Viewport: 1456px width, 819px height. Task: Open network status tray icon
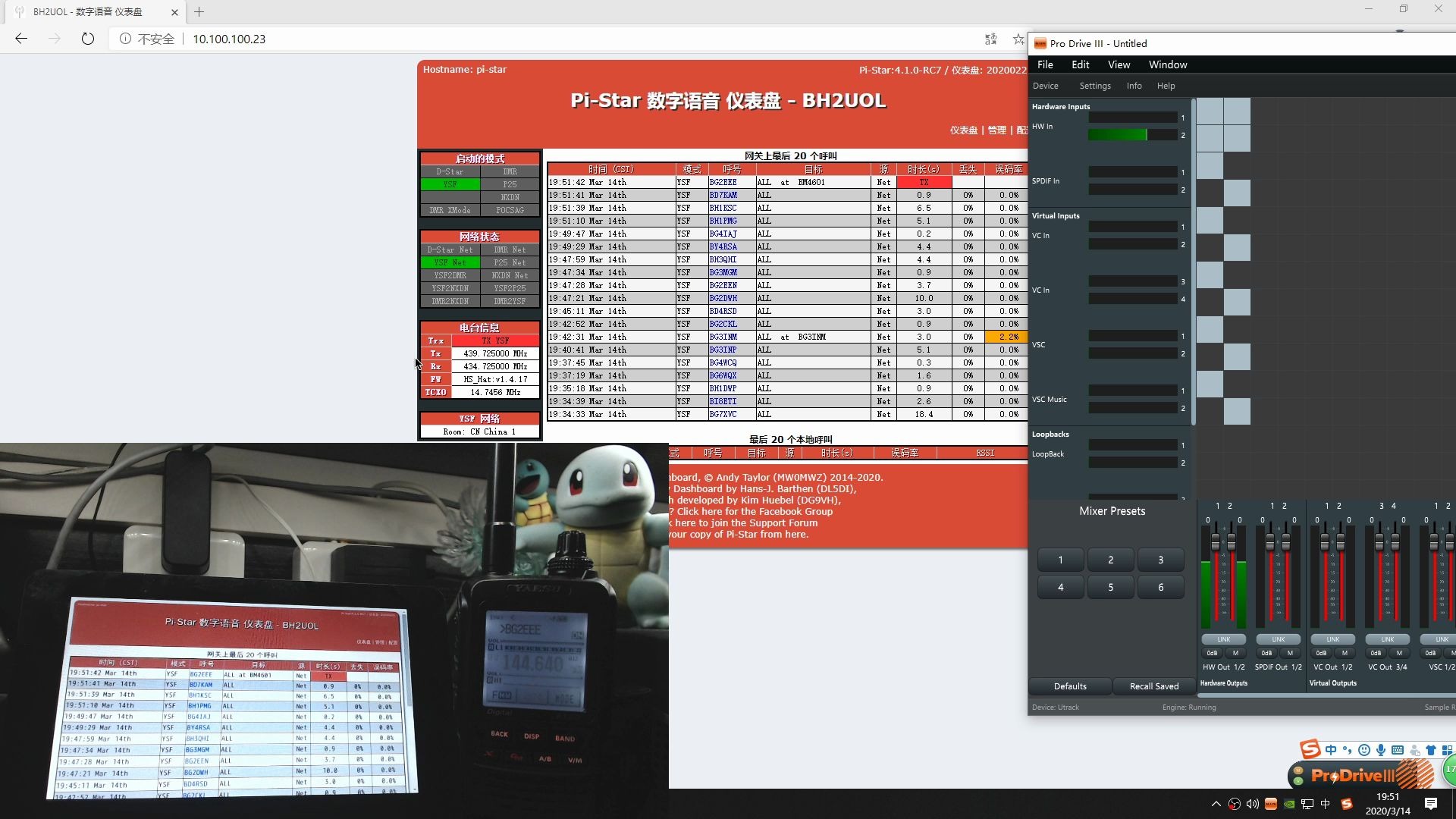tap(1307, 804)
